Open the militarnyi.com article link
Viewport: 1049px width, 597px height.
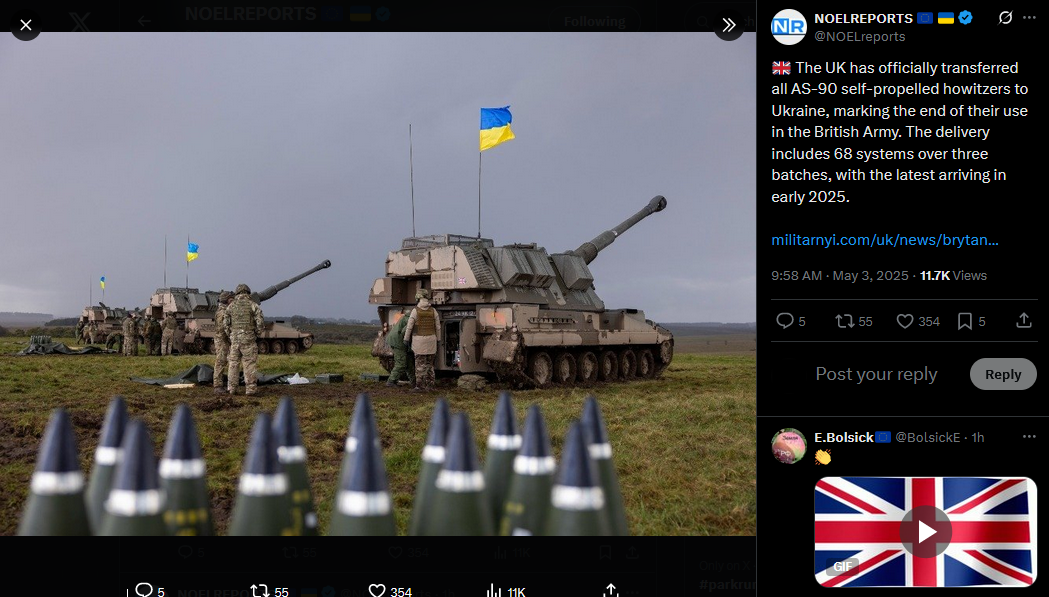(884, 240)
